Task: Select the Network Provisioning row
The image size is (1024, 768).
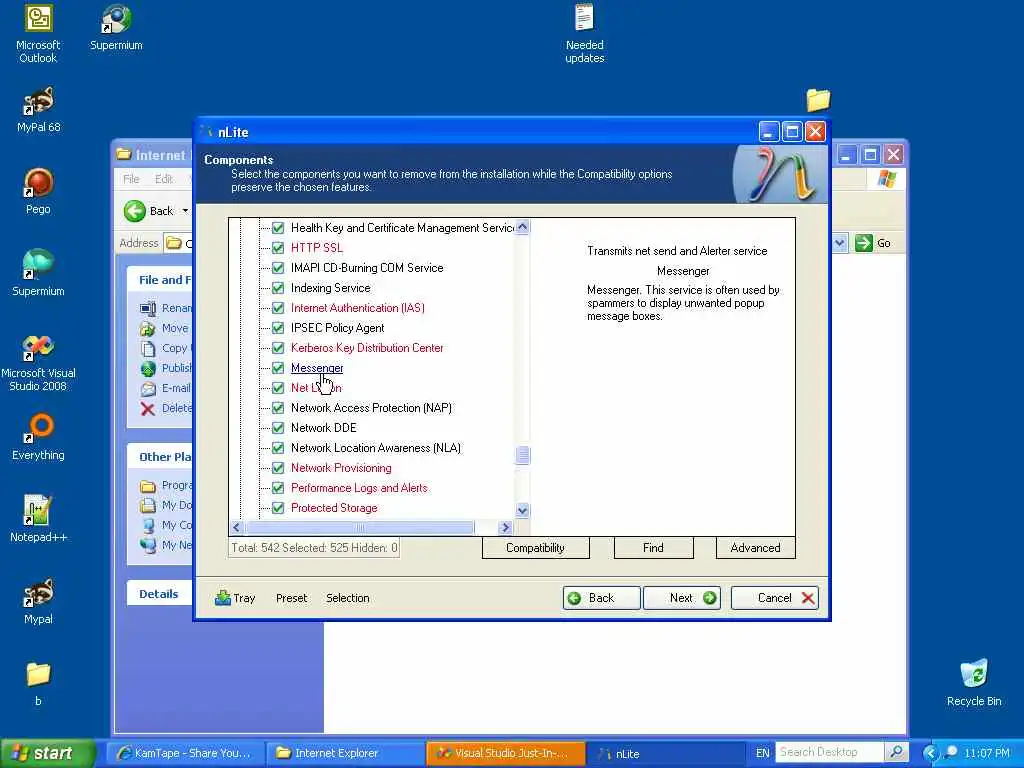Action: click(x=341, y=468)
